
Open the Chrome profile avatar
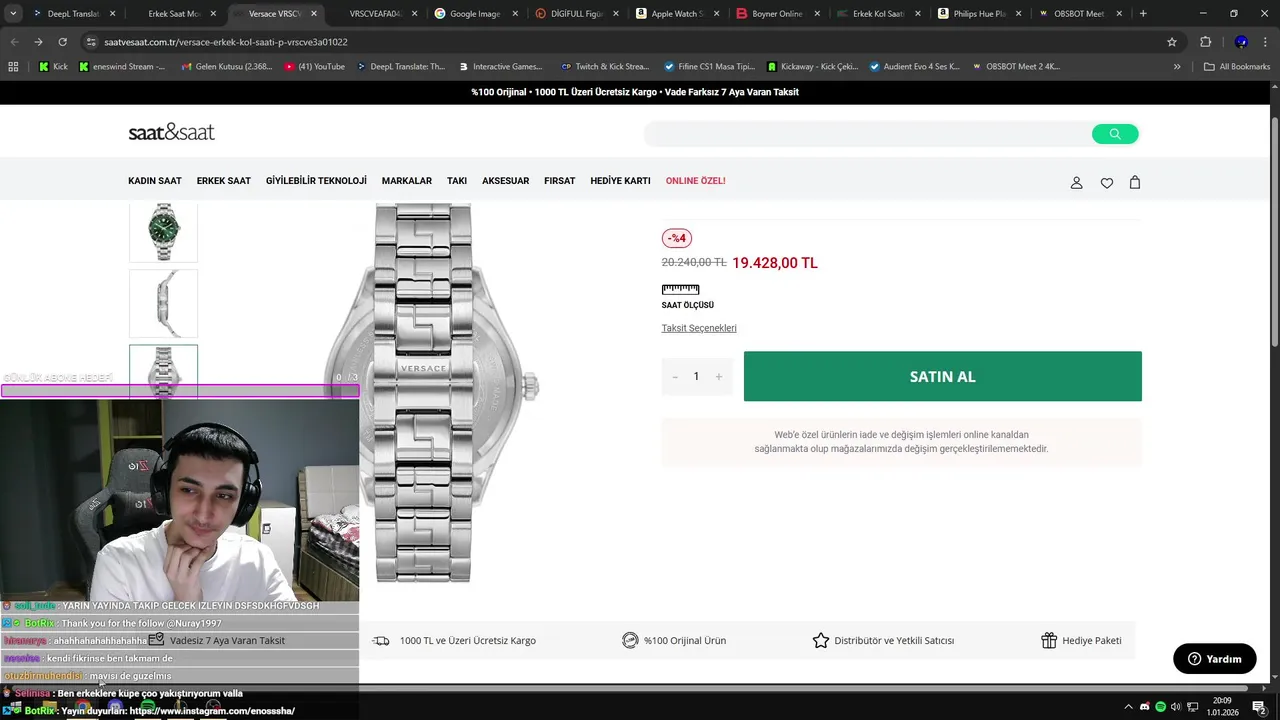pos(1241,42)
